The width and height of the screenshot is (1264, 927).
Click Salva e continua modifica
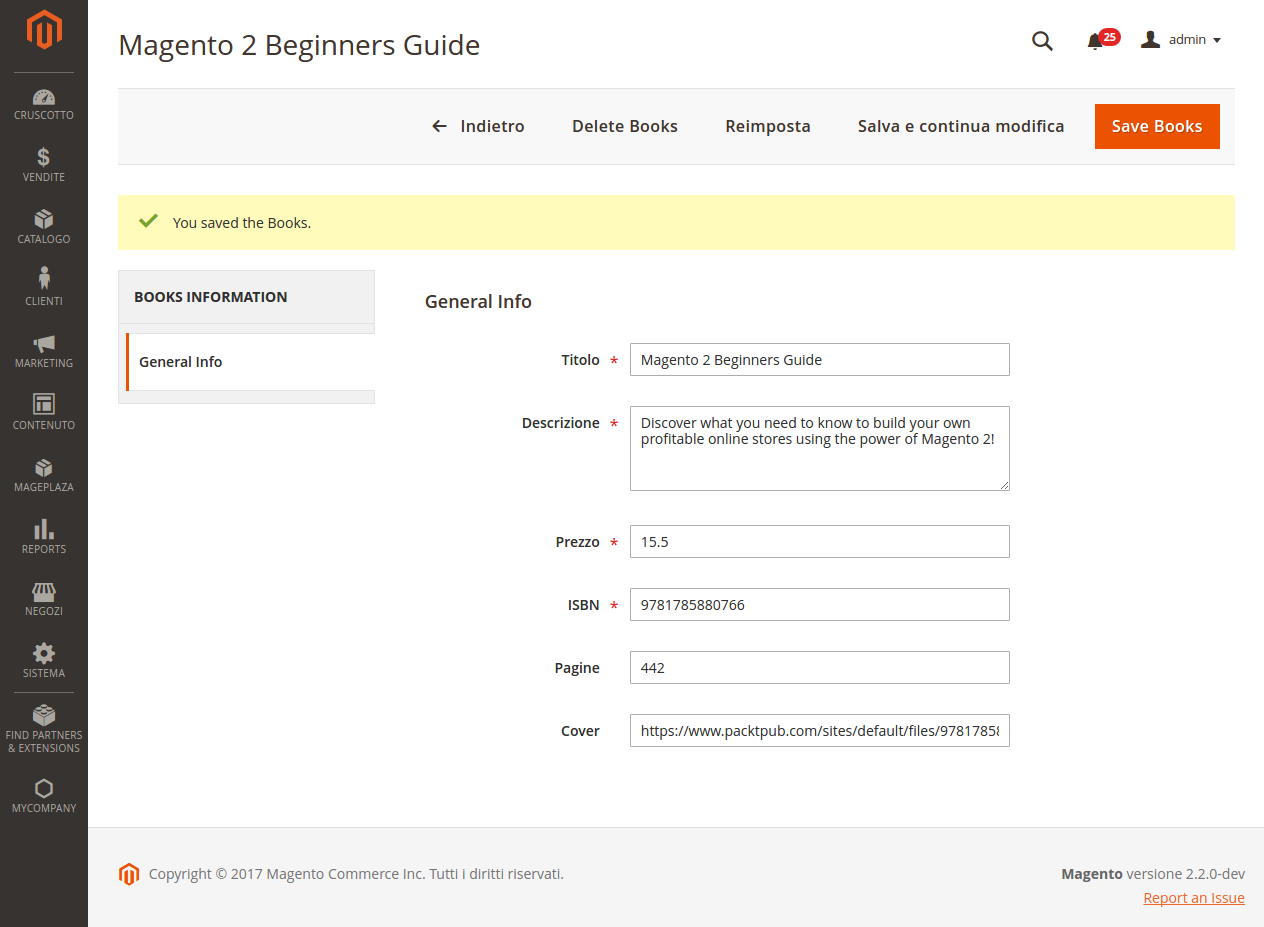tap(961, 126)
